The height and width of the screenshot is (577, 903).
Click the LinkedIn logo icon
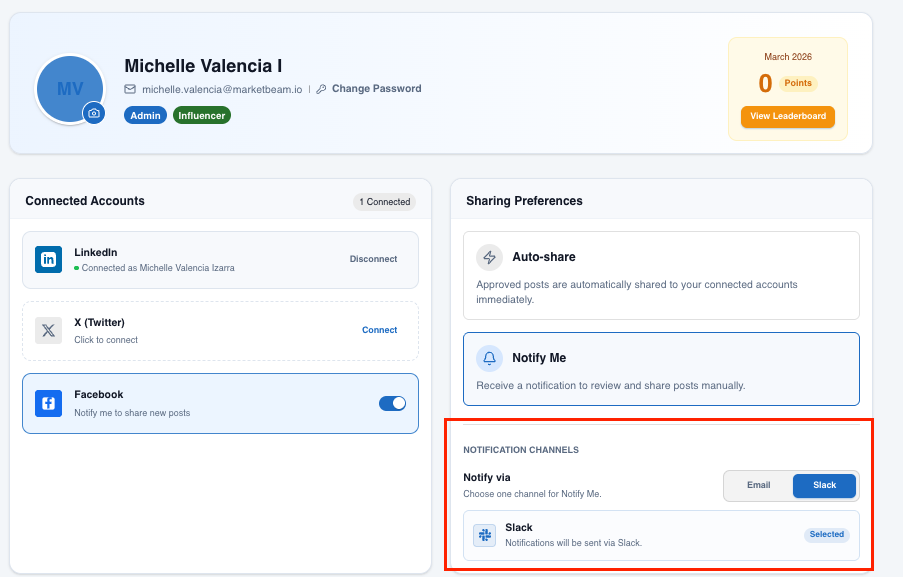coord(48,260)
